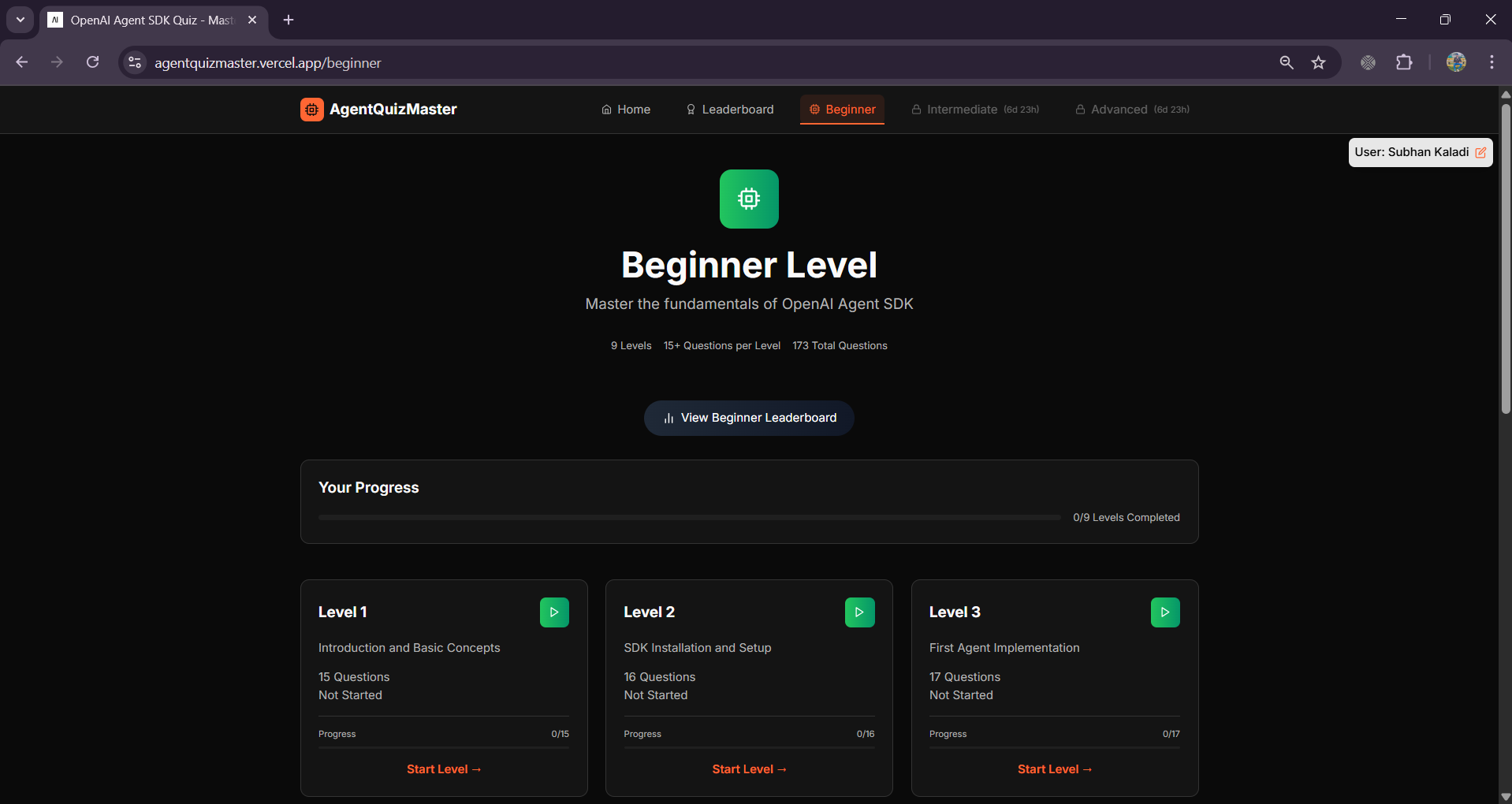Click the User: Subhan Kaladi badge
This screenshot has height=804, width=1512.
click(1421, 152)
